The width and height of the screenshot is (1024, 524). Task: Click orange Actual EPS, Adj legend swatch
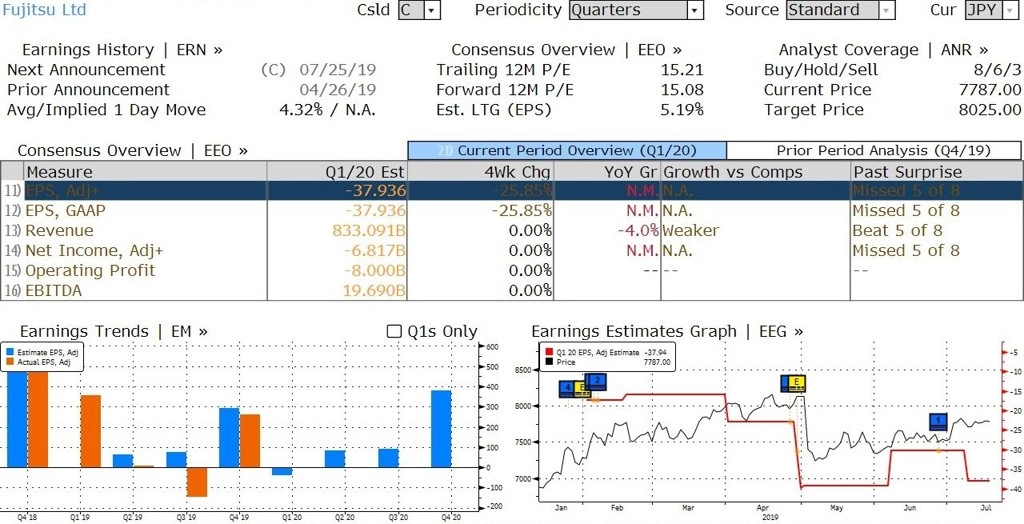point(11,361)
